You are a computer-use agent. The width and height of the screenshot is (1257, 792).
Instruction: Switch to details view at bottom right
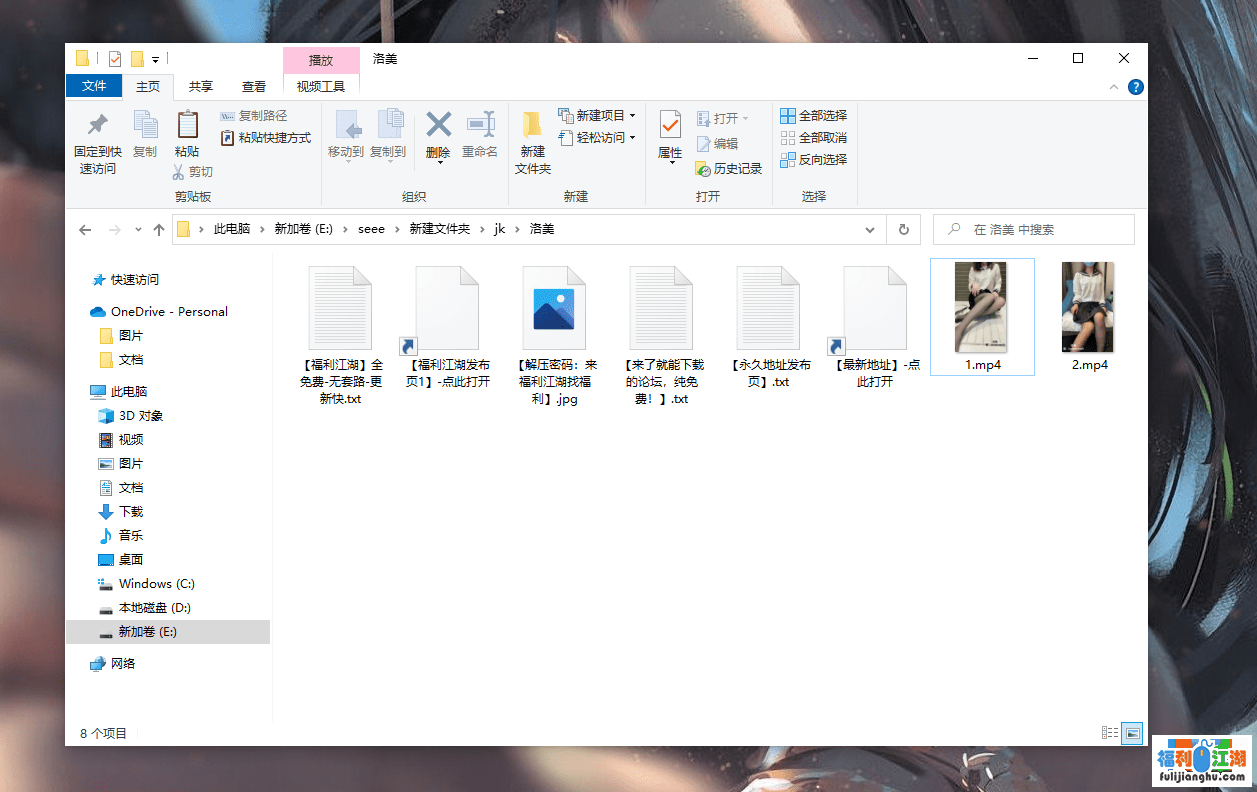[1110, 733]
